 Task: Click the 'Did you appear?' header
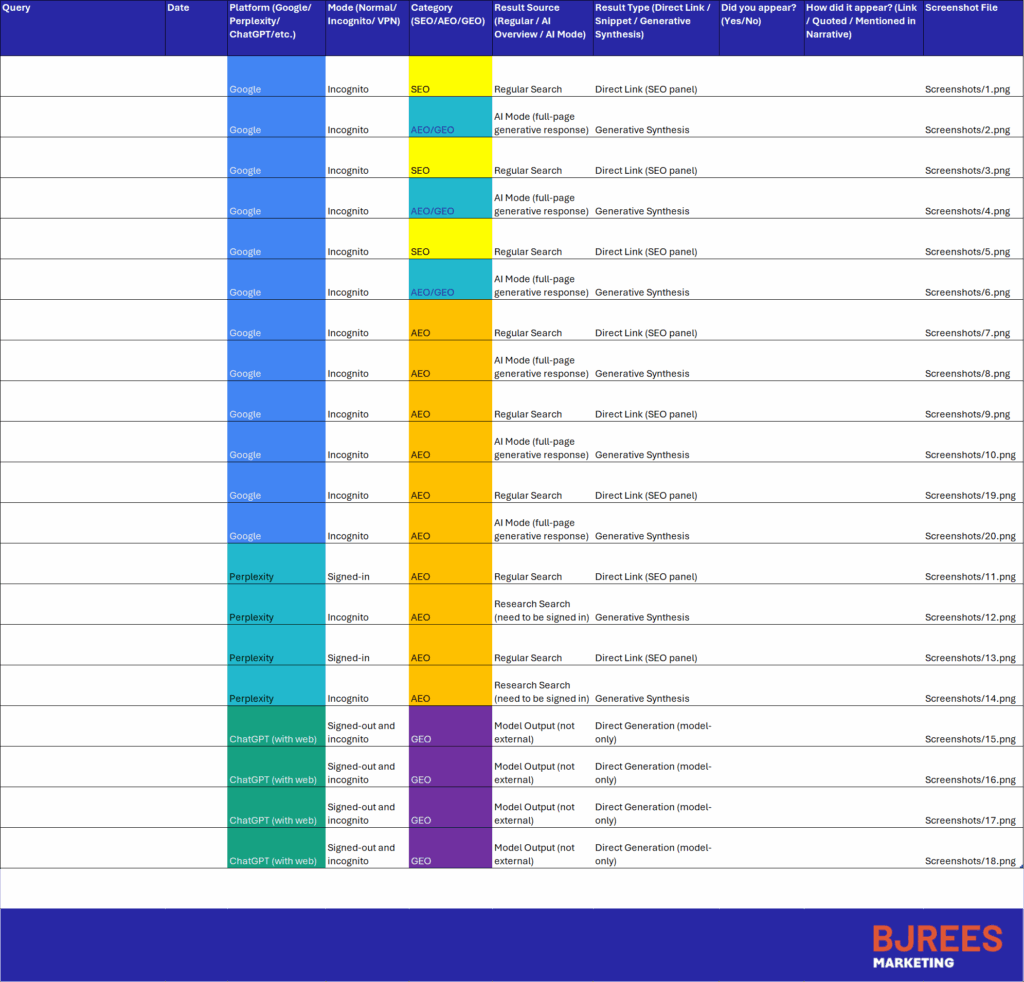(x=761, y=27)
